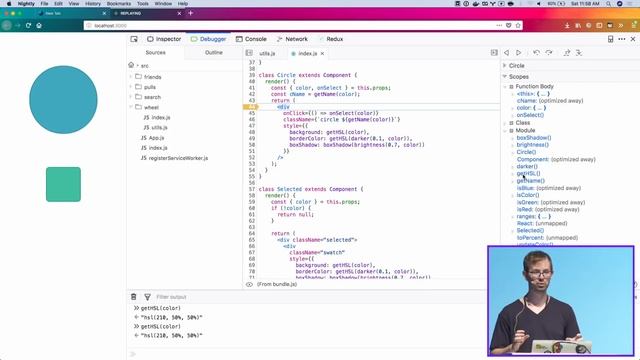This screenshot has width=640, height=360.
Task: Expand the pulls folder
Action: click(x=131, y=87)
